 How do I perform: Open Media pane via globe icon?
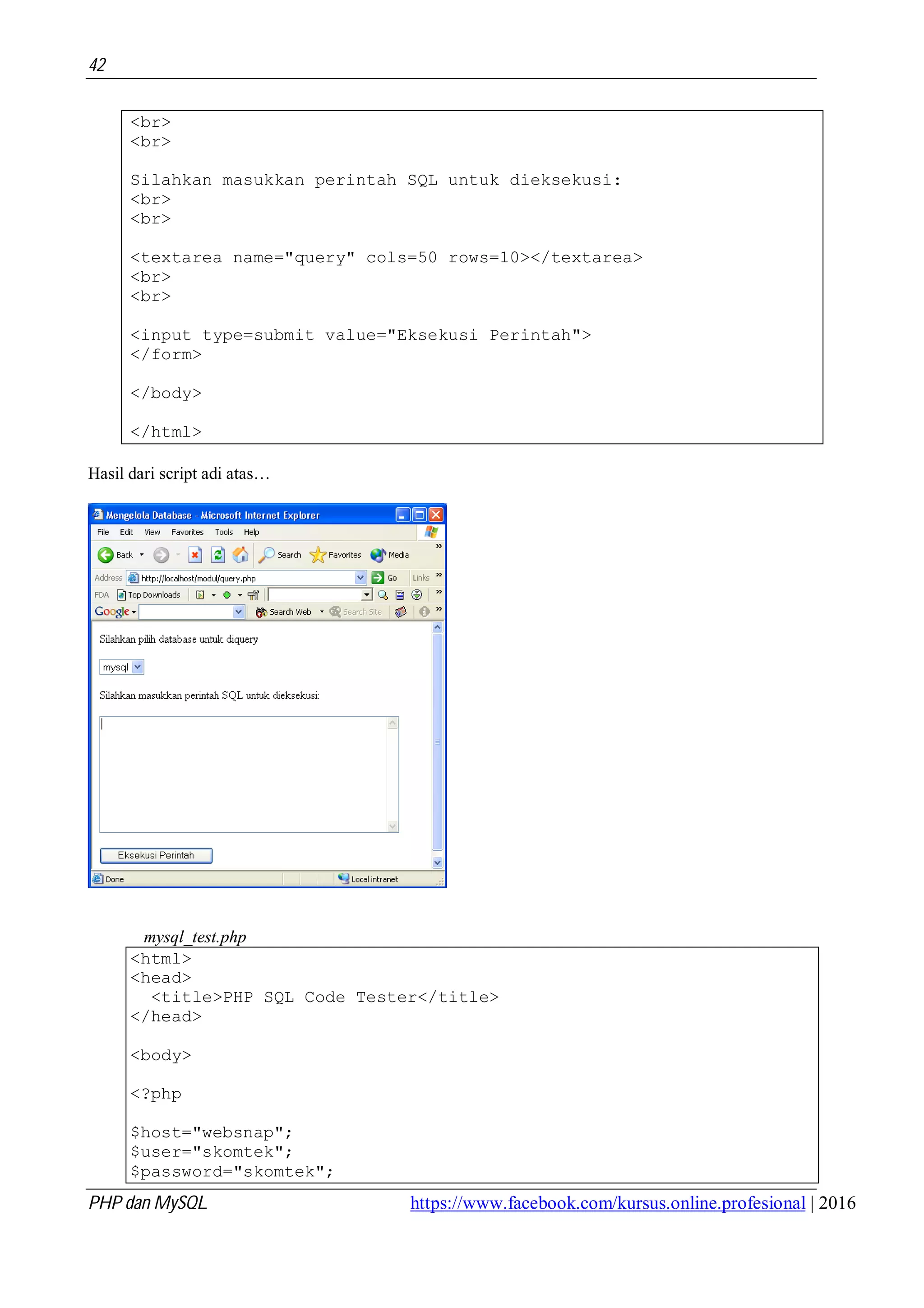click(x=378, y=555)
